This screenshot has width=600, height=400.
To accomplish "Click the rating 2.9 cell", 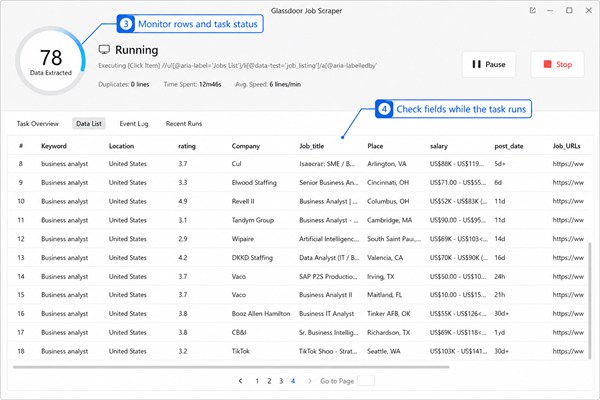I will point(183,239).
